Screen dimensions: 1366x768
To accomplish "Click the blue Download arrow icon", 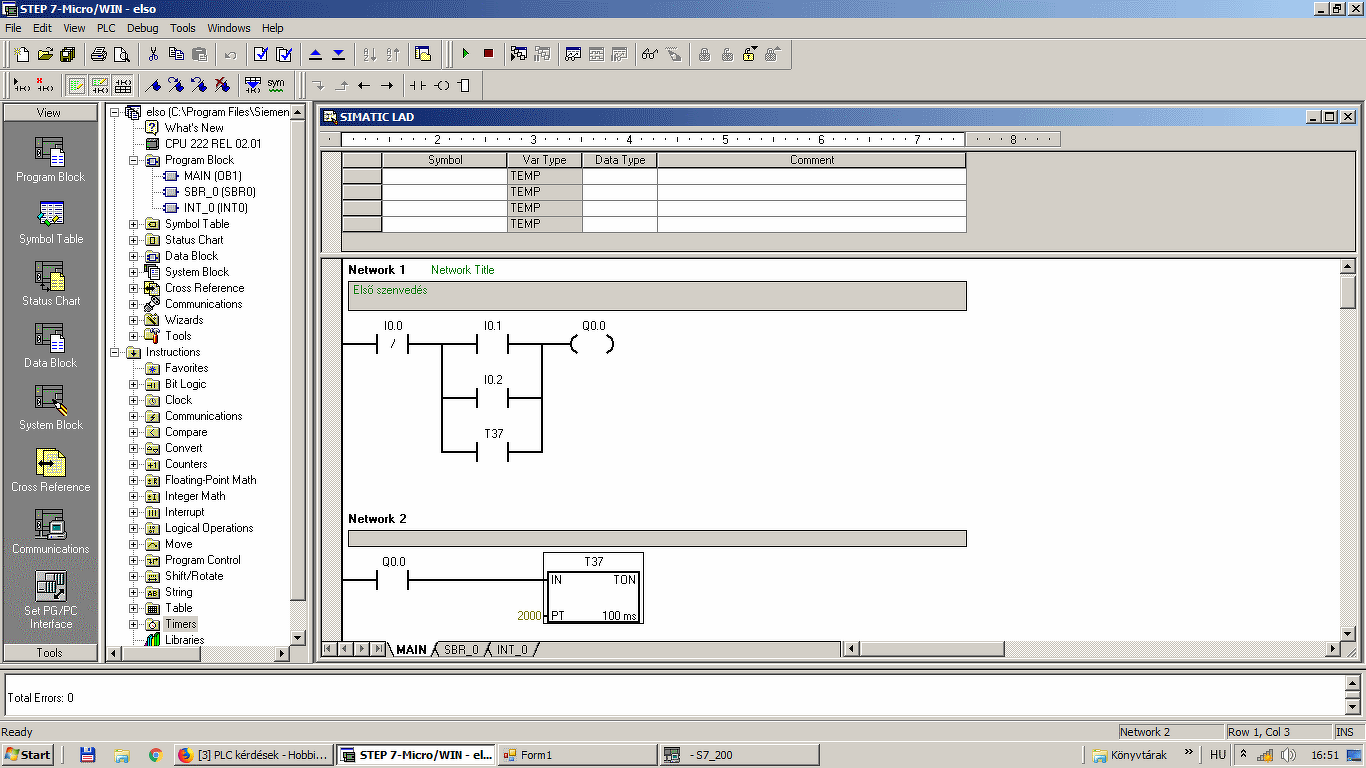I will (338, 54).
